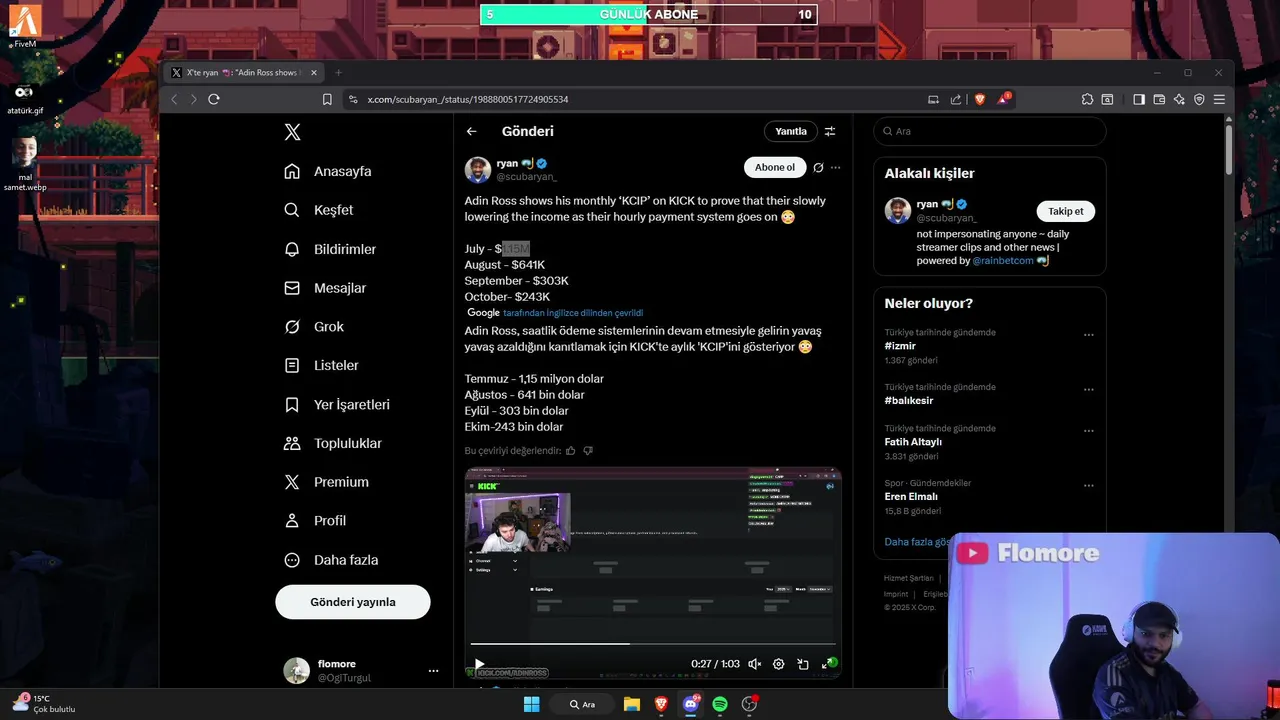Open Brave VPN shield icon
This screenshot has height=720, width=1280.
[x=1199, y=99]
